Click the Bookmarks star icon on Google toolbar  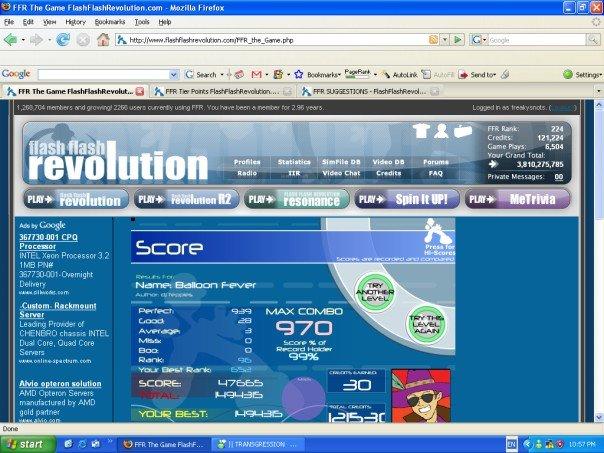coord(299,74)
